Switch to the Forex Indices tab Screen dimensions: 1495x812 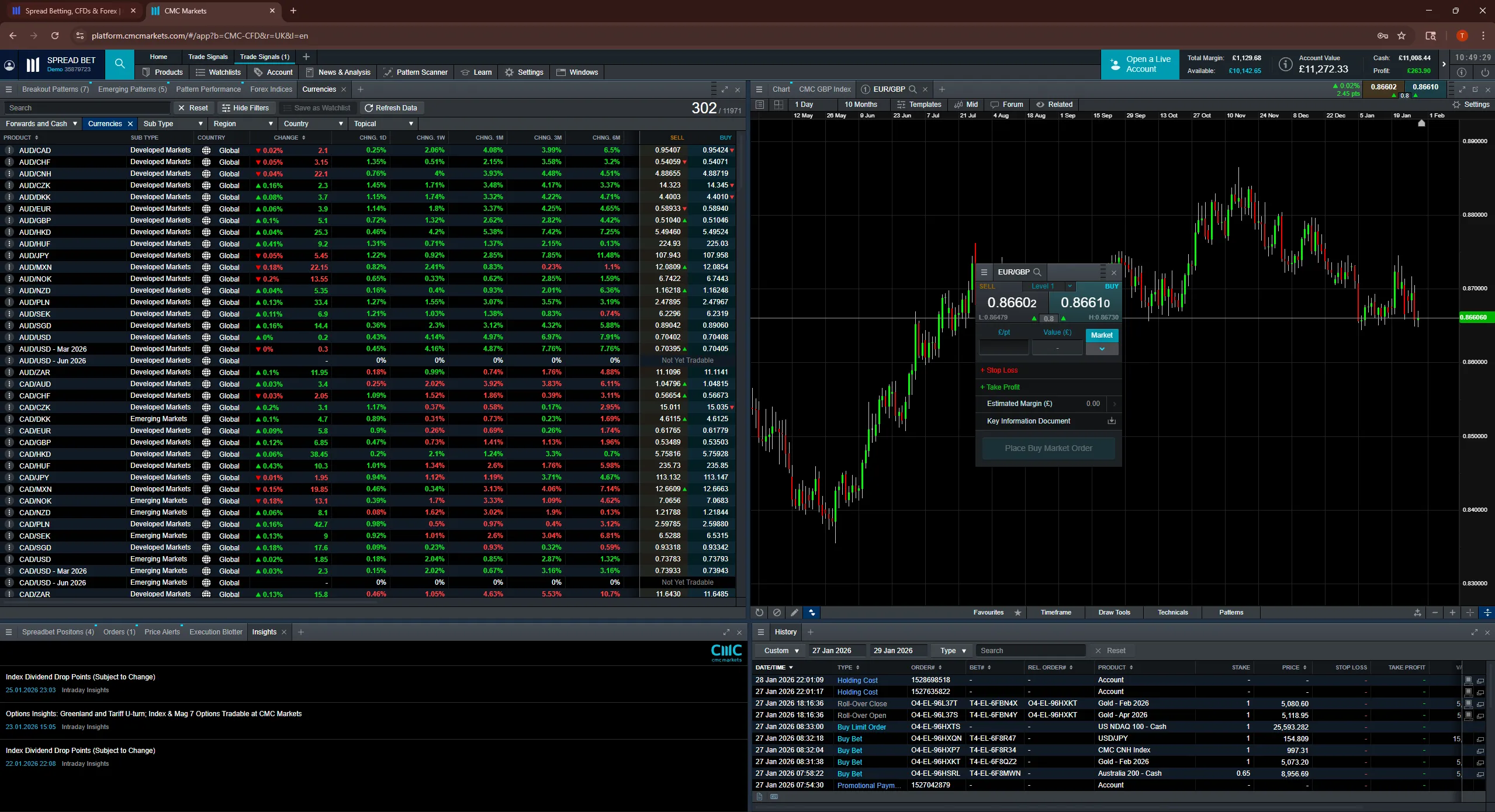pyautogui.click(x=271, y=89)
